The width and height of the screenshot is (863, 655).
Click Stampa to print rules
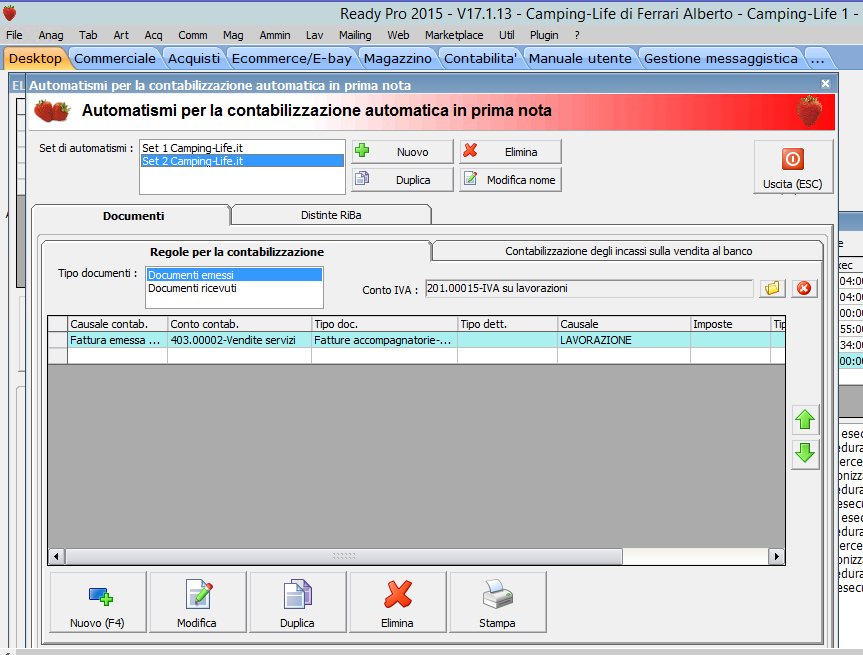[498, 602]
